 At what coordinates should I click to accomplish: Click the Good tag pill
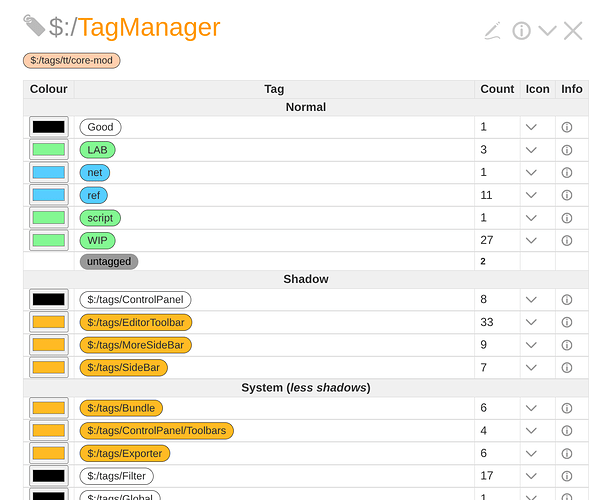(101, 127)
